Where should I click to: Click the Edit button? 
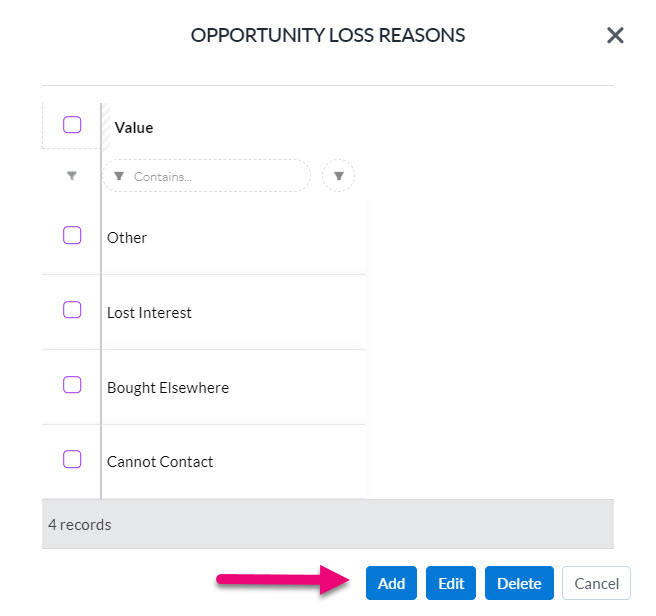click(451, 583)
